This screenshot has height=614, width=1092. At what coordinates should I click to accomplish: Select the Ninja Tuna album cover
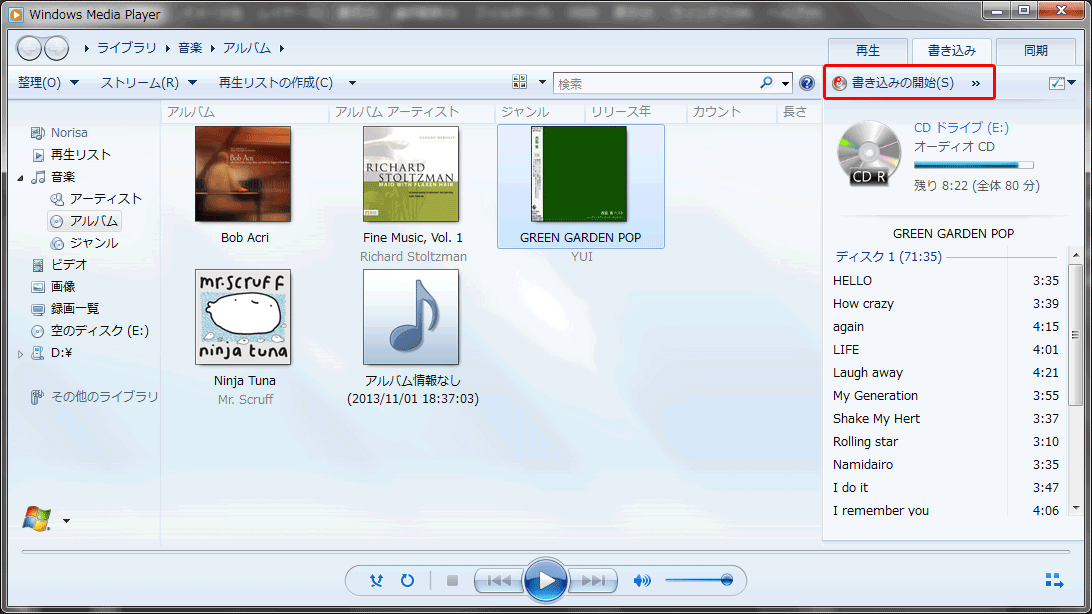243,317
